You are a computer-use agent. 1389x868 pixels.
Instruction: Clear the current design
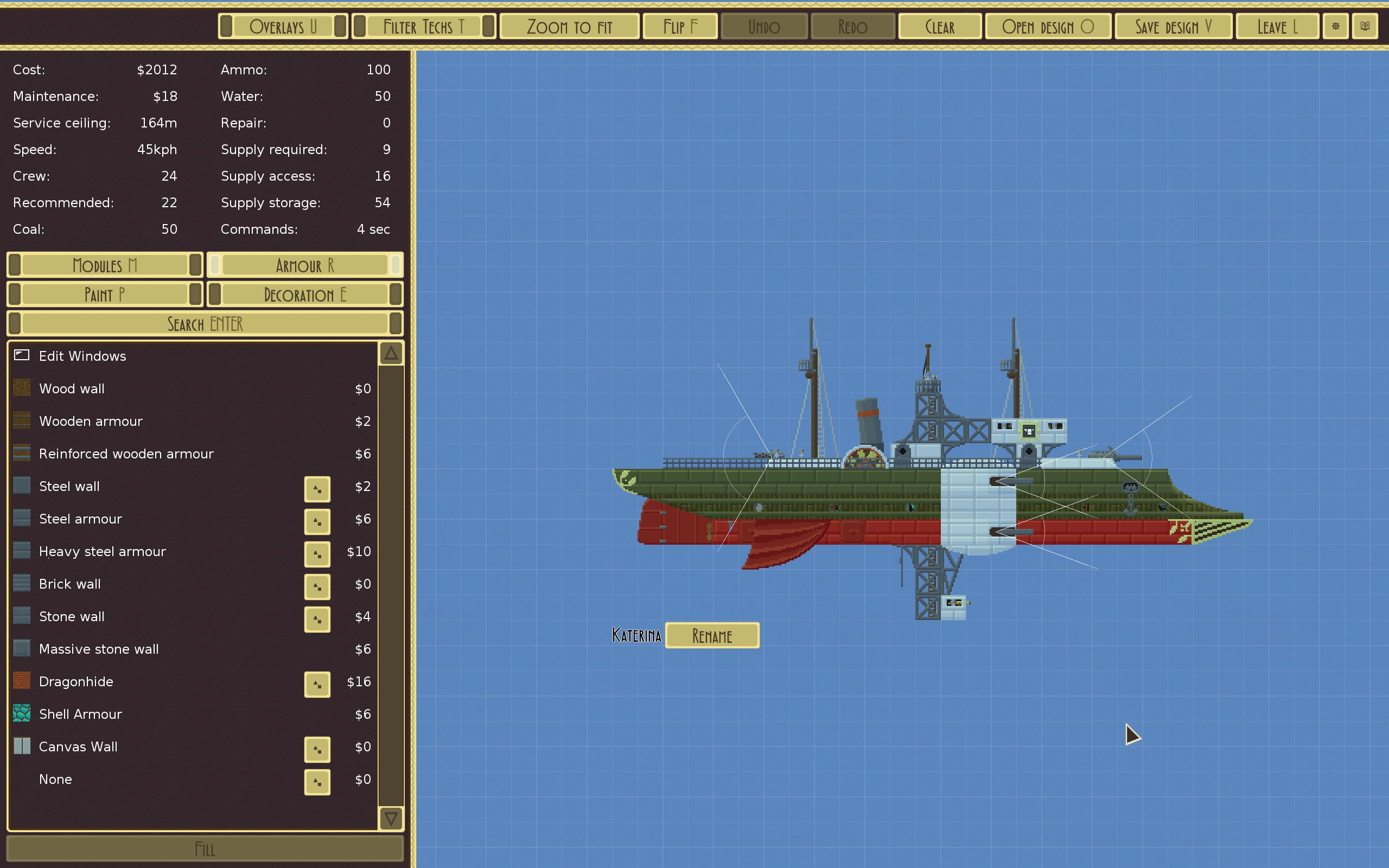click(940, 27)
